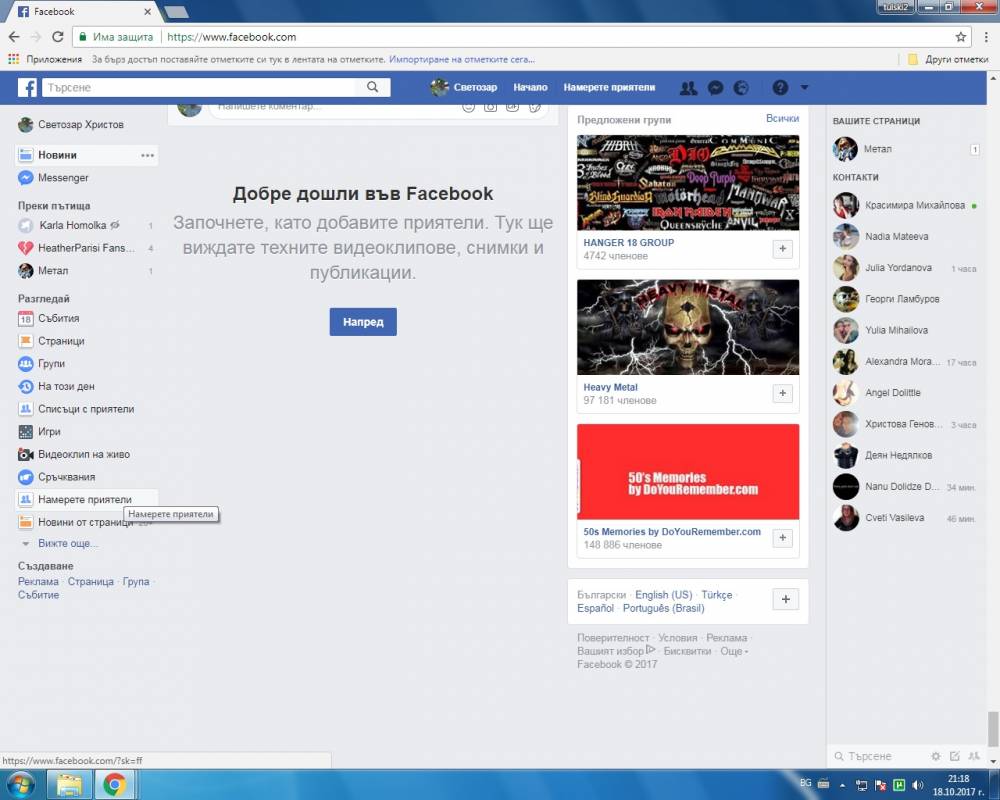
Task: Click the volume speaker icon in system tray
Action: 918,785
